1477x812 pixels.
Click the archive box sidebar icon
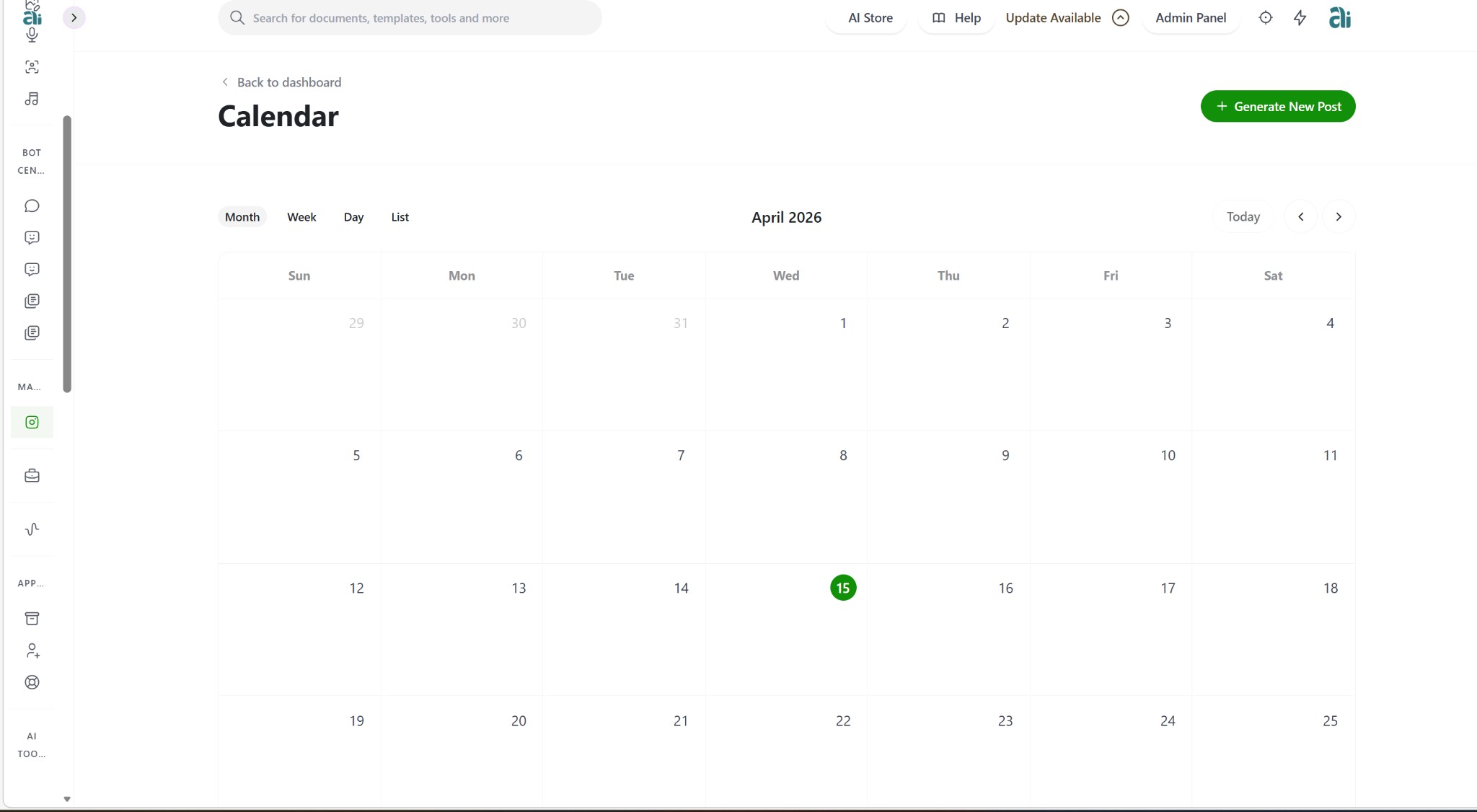click(32, 619)
